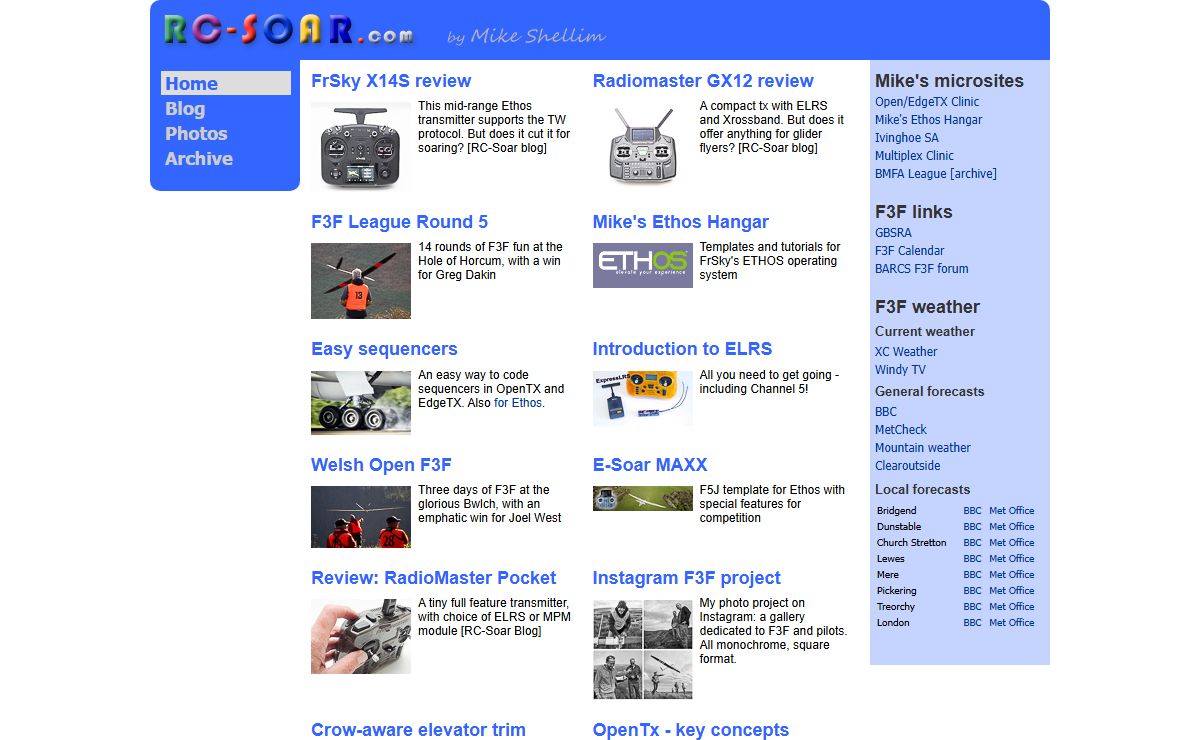The height and width of the screenshot is (740, 1200).
Task: Click the FrSky X14S transmitter thumbnail
Action: tap(361, 146)
